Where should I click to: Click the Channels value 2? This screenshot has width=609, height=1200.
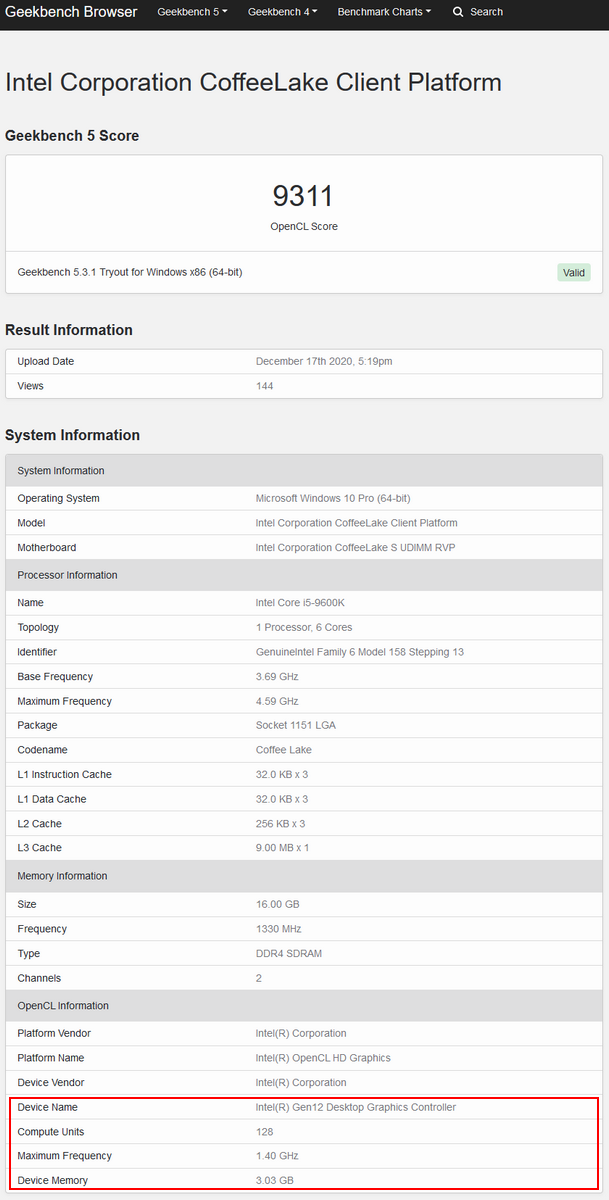tap(259, 978)
